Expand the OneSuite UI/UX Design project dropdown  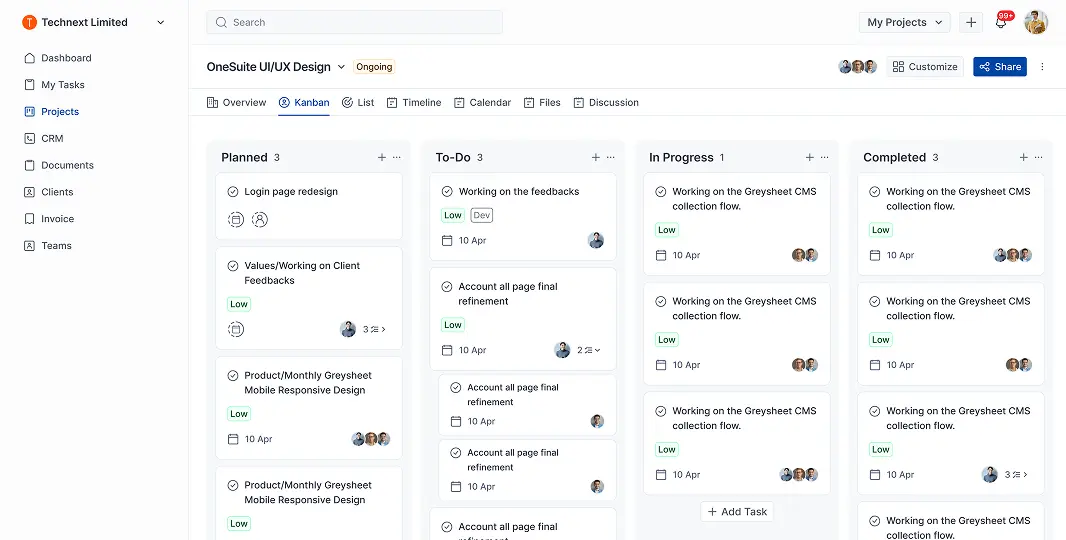(x=341, y=67)
